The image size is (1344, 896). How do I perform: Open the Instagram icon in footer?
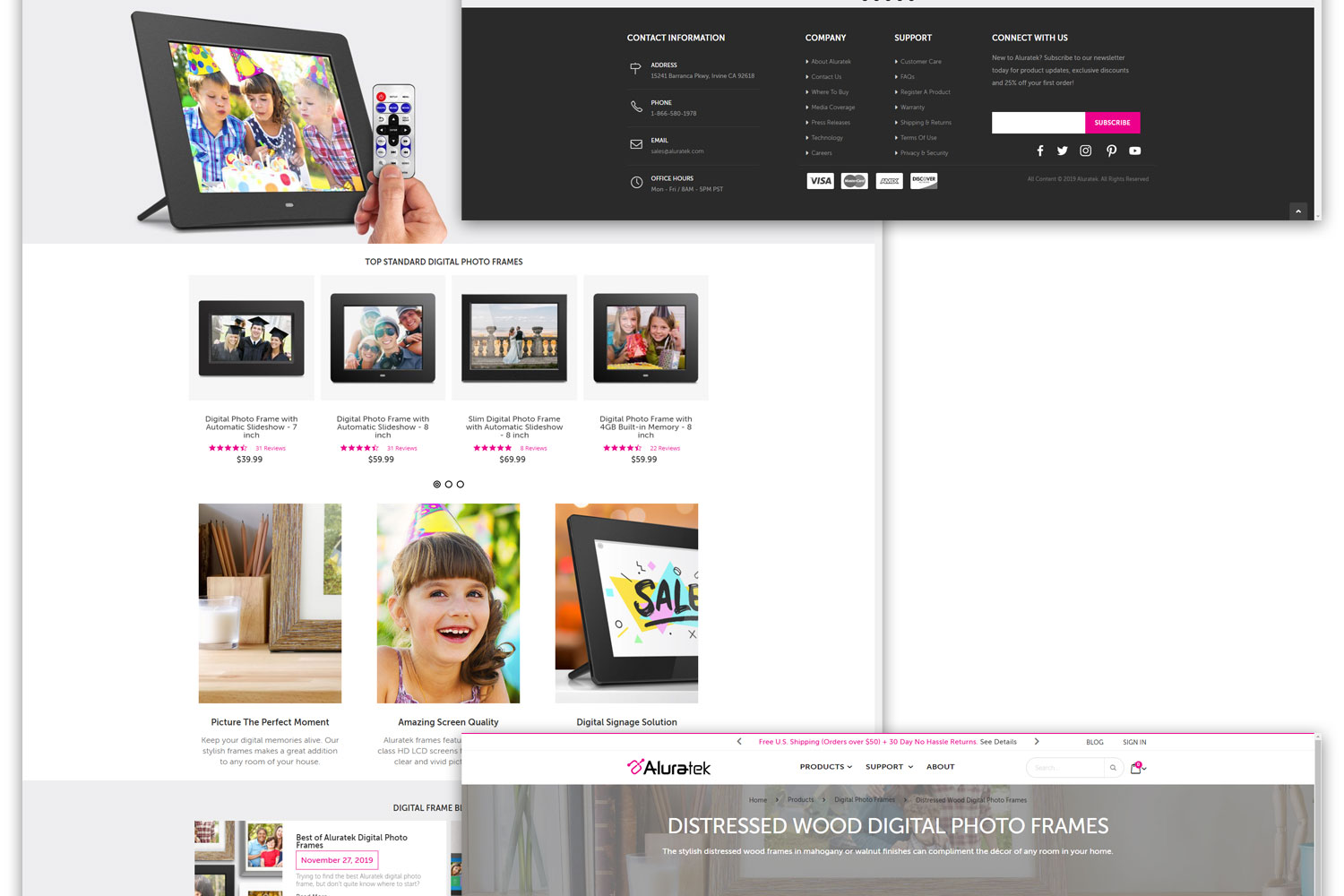(x=1085, y=151)
